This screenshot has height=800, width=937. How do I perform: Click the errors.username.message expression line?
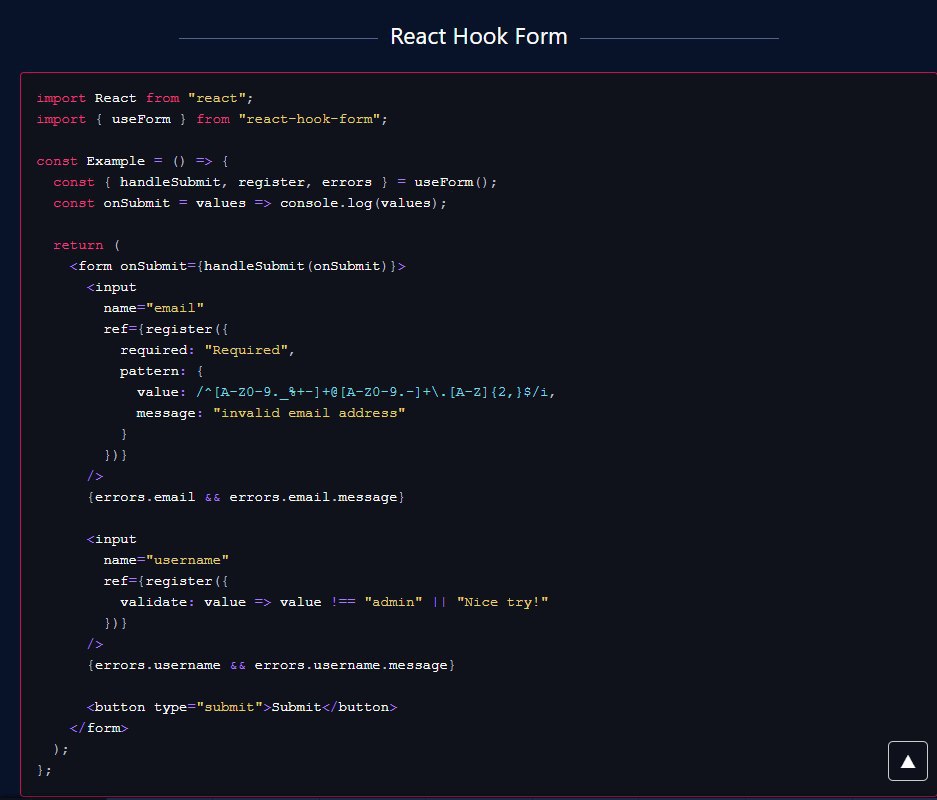click(x=271, y=665)
